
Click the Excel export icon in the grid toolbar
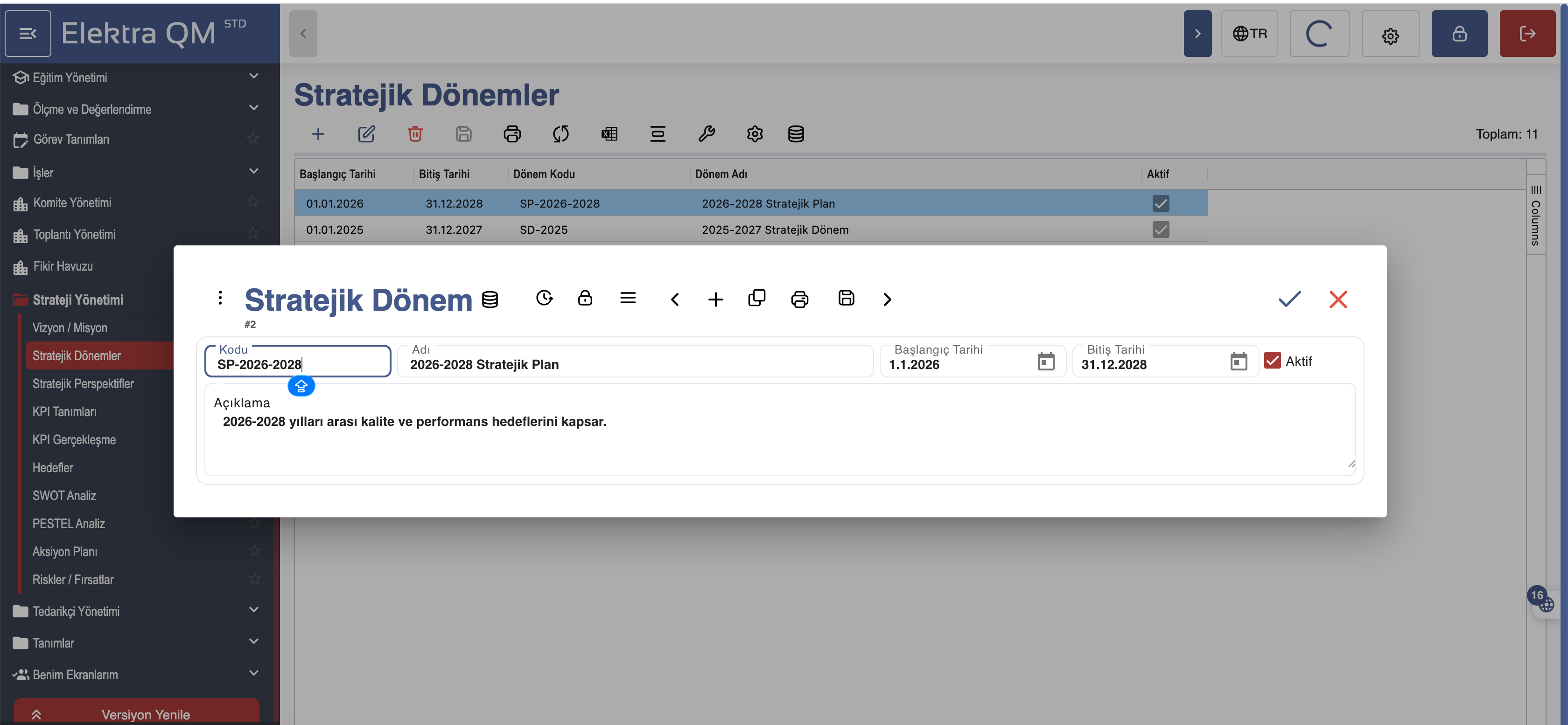(609, 134)
